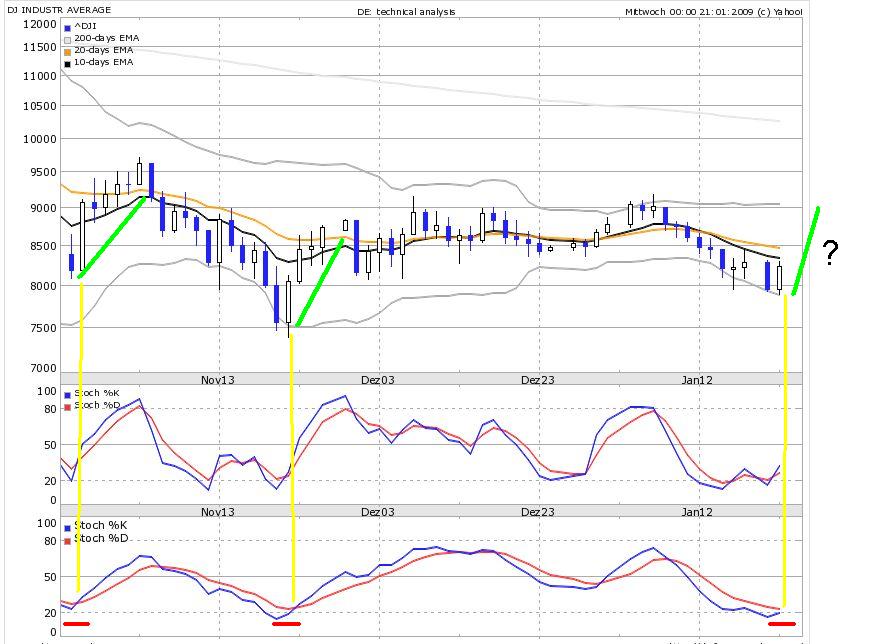Click the orange 20-days EMA legend swatch
This screenshot has height=644, width=879.
pyautogui.click(x=67, y=52)
